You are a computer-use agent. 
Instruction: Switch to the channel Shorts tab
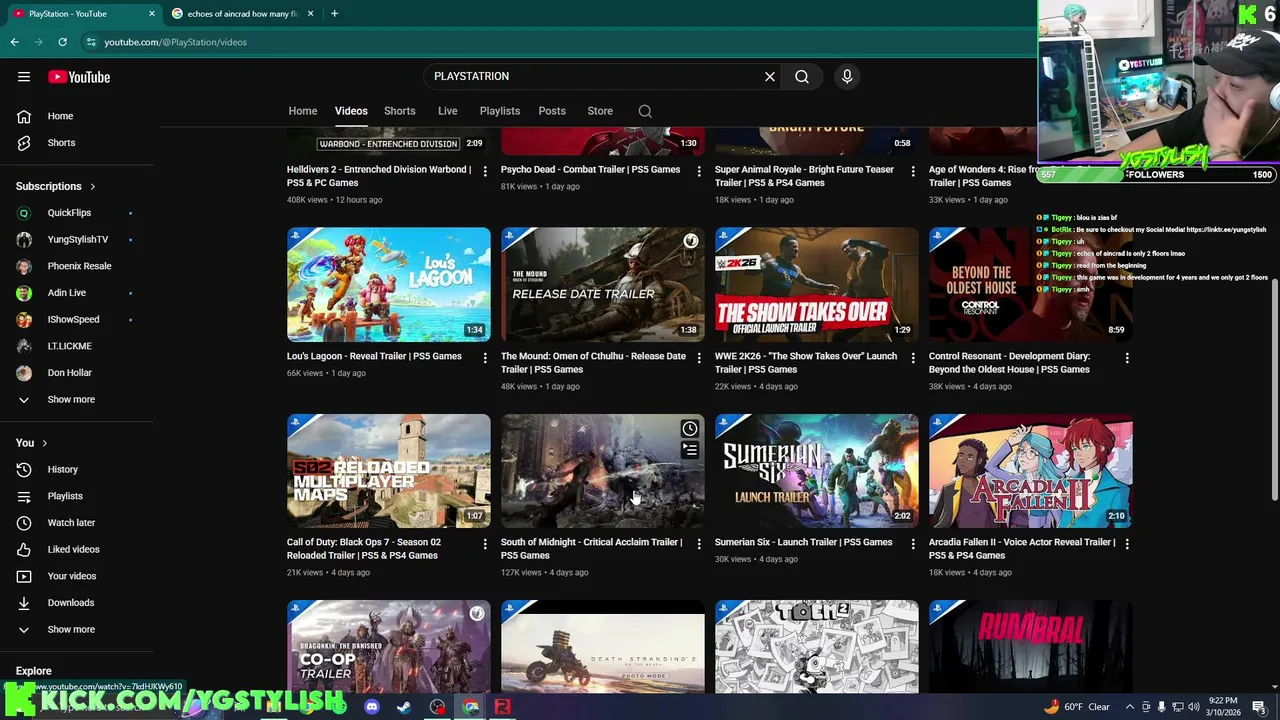[400, 111]
